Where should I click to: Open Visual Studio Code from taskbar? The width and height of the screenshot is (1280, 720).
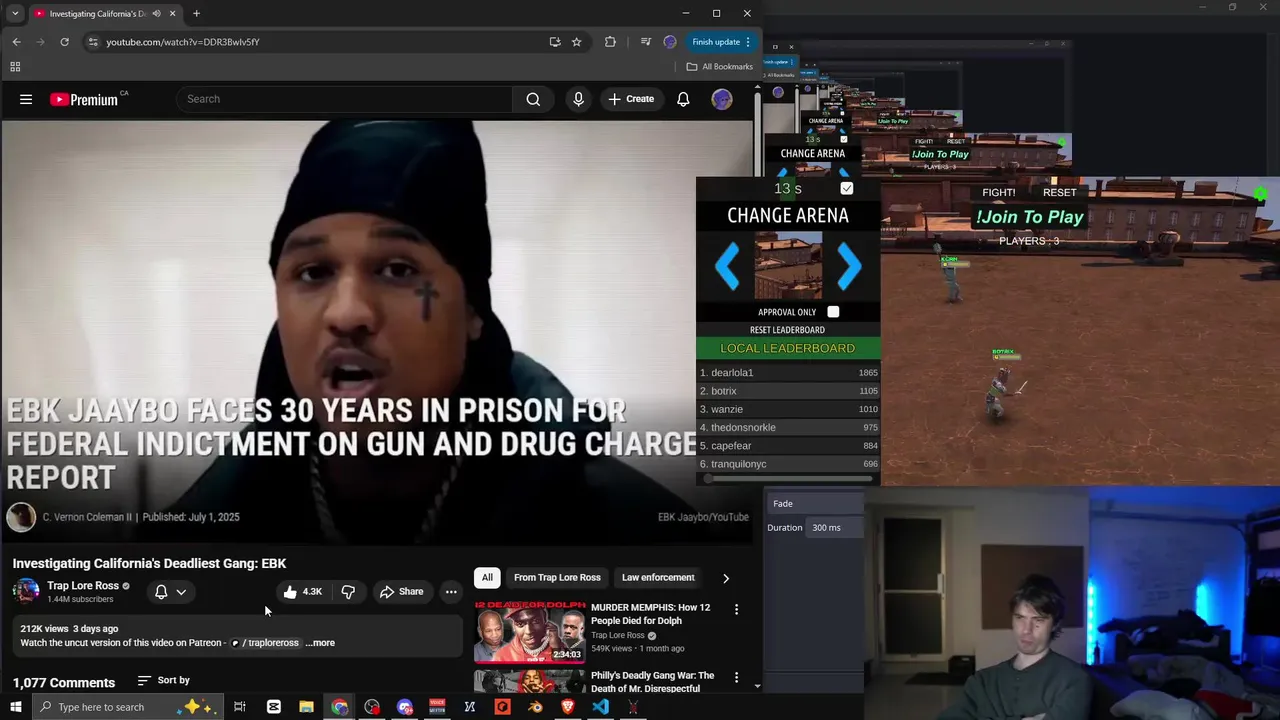[x=600, y=707]
